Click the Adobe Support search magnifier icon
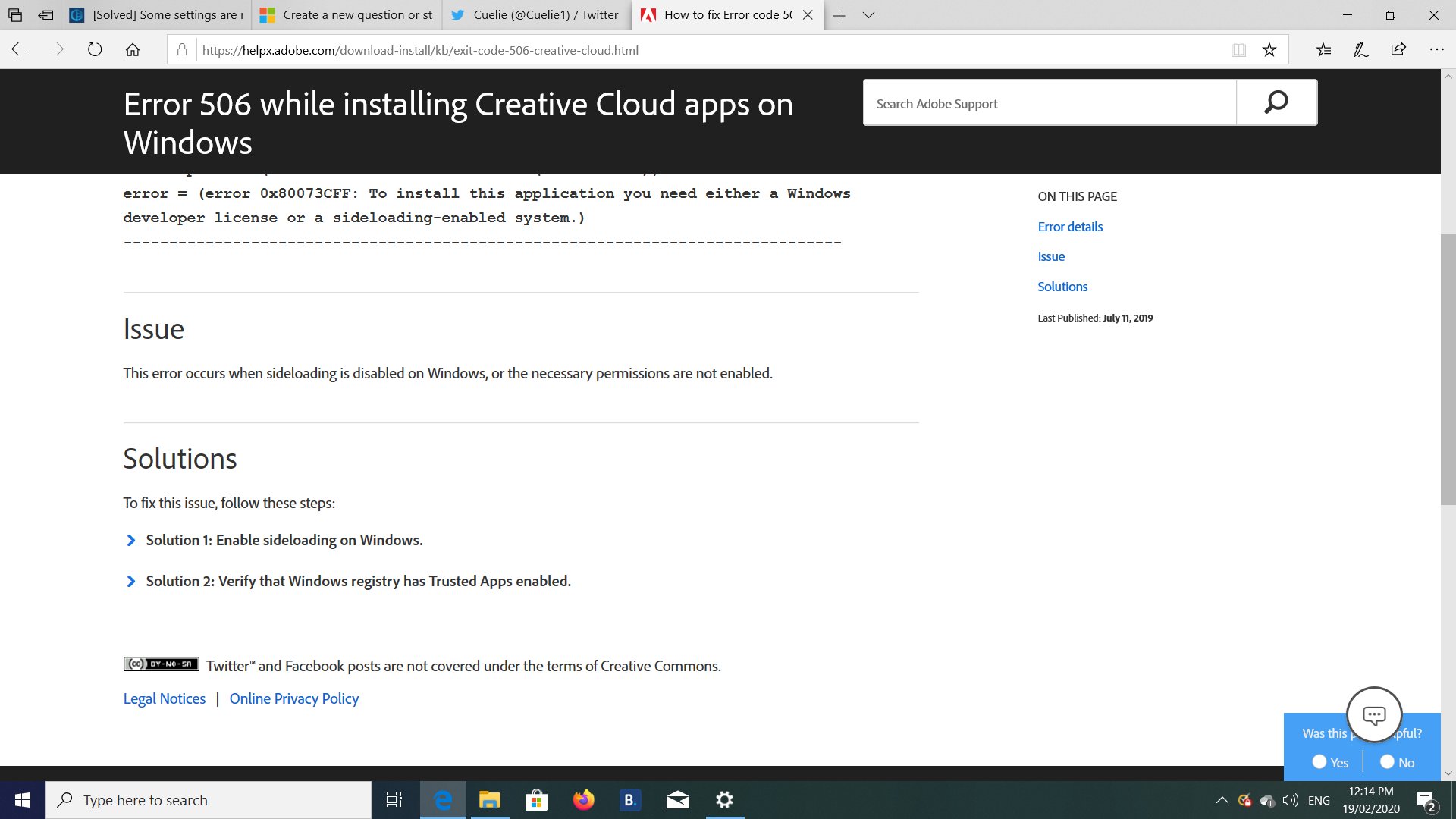The width and height of the screenshot is (1456, 819). tap(1276, 102)
